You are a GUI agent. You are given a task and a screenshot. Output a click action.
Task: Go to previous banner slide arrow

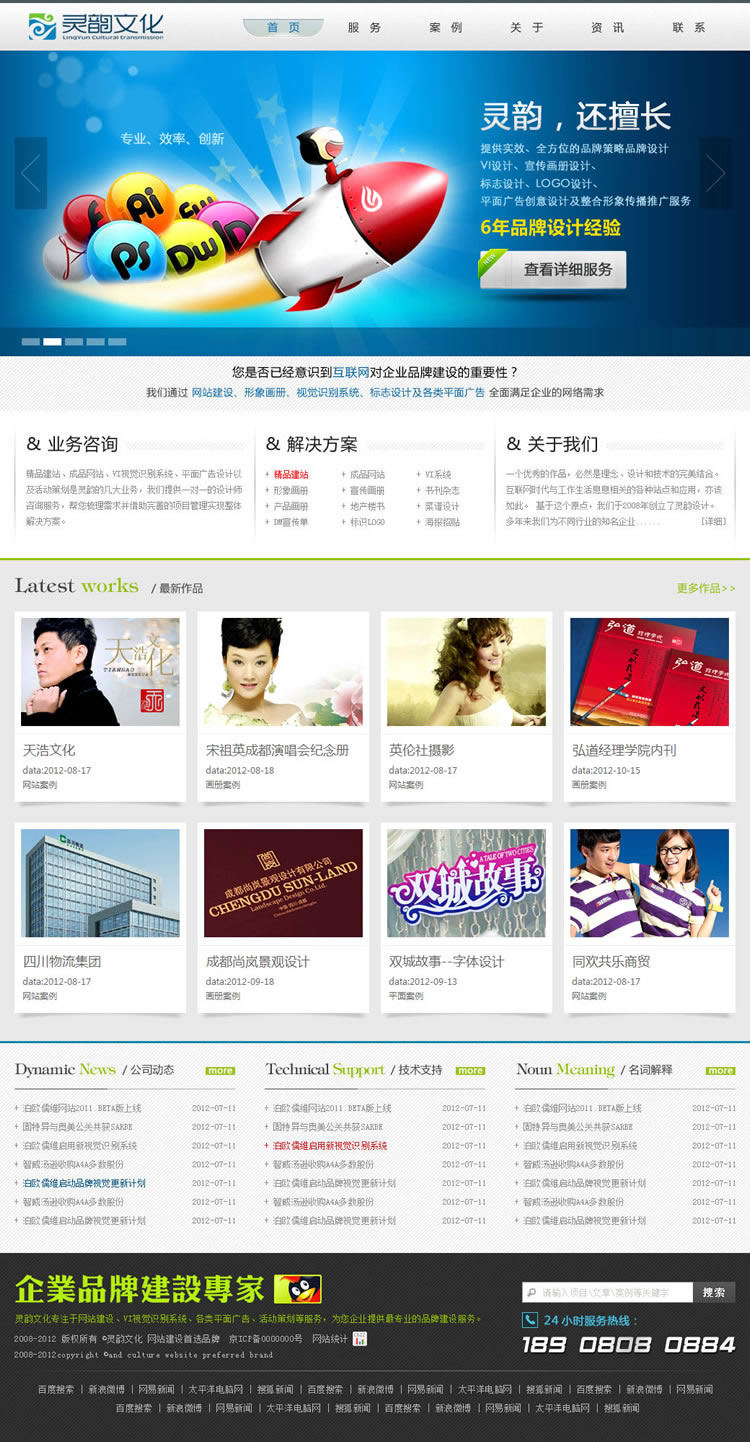coord(31,173)
